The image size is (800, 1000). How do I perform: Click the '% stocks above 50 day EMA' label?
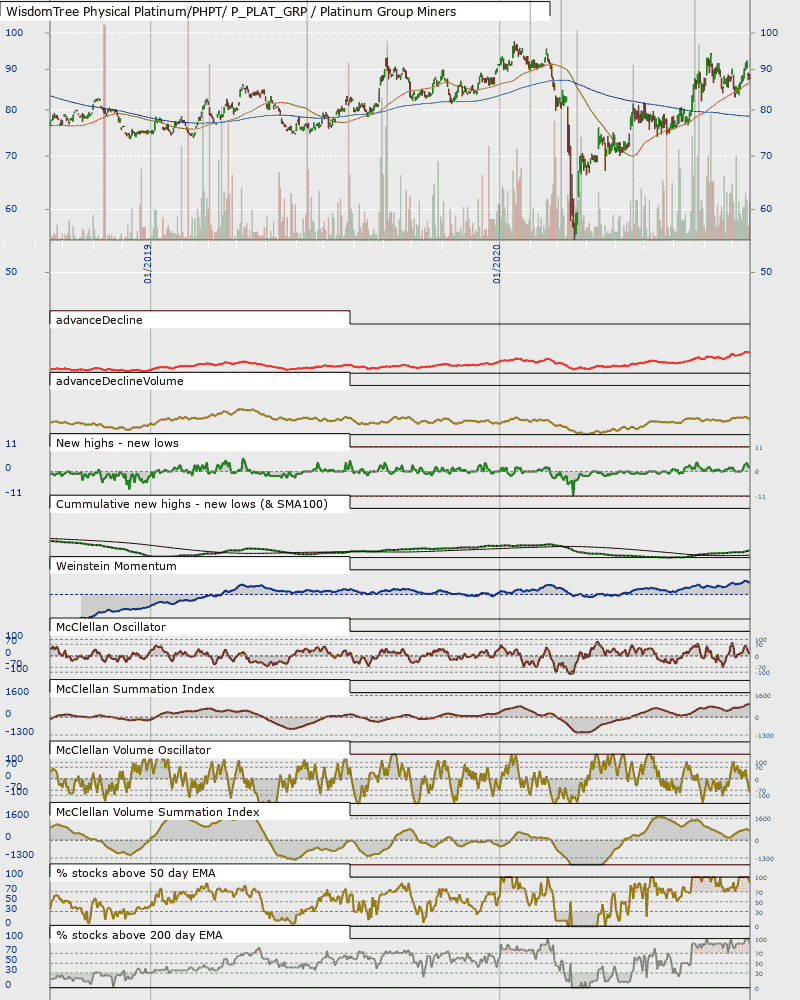(136, 874)
